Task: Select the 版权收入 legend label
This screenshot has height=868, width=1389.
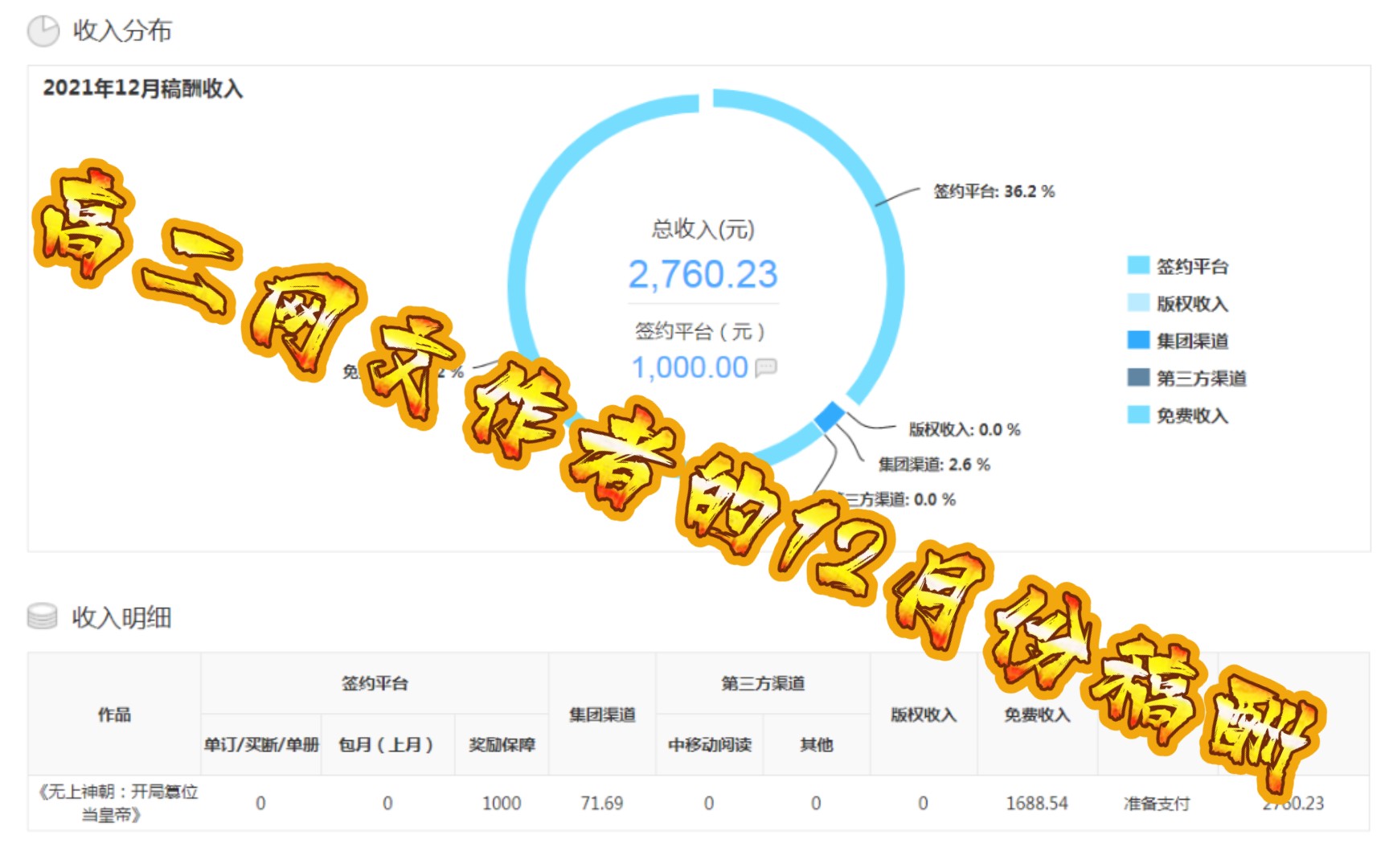Action: (1192, 304)
